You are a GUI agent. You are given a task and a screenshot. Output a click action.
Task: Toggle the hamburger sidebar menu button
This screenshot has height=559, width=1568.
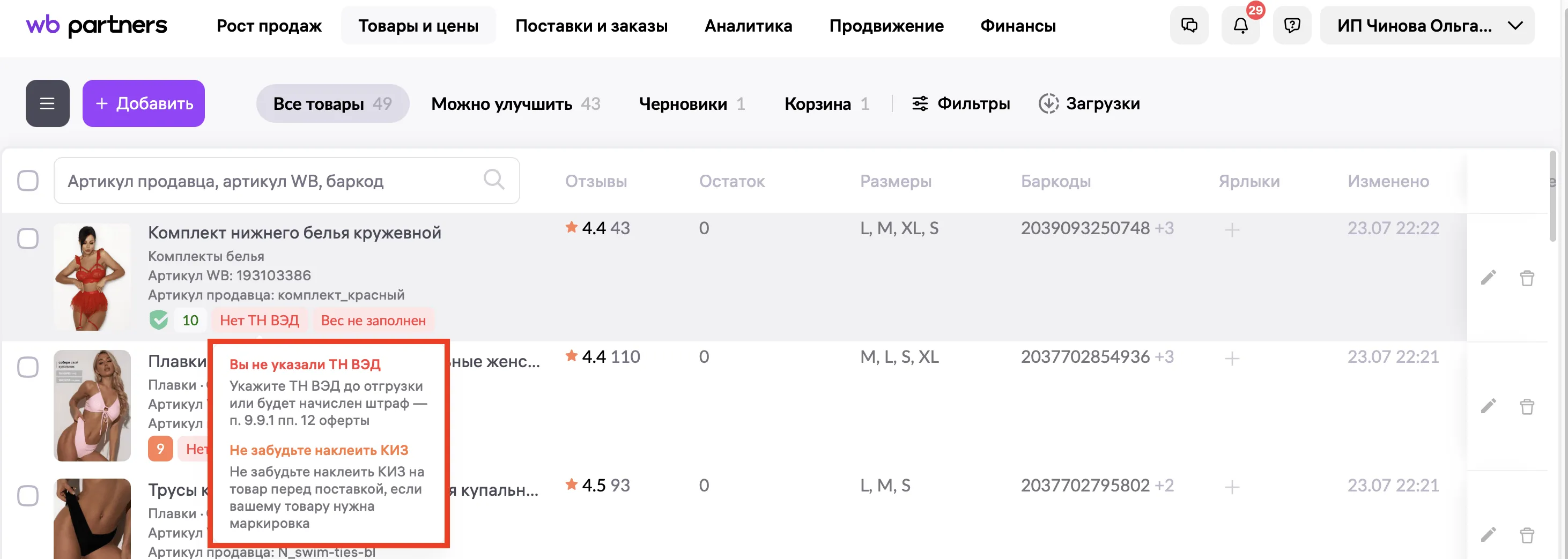coord(47,103)
